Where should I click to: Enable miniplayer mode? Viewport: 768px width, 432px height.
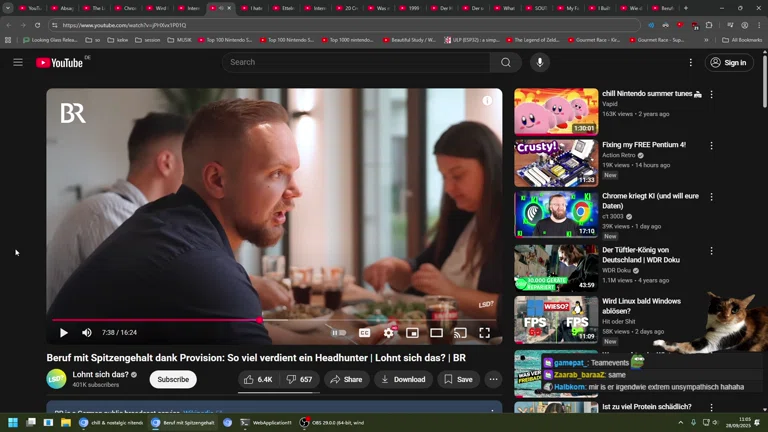tap(412, 333)
